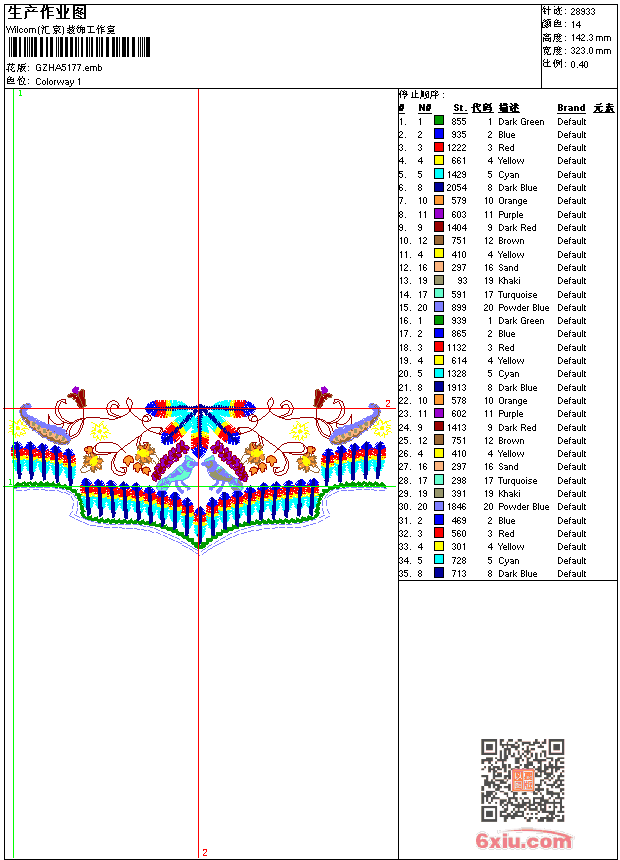Select the 'Dark Red' description in row 24
This screenshot has height=860, width=620.
tap(517, 427)
